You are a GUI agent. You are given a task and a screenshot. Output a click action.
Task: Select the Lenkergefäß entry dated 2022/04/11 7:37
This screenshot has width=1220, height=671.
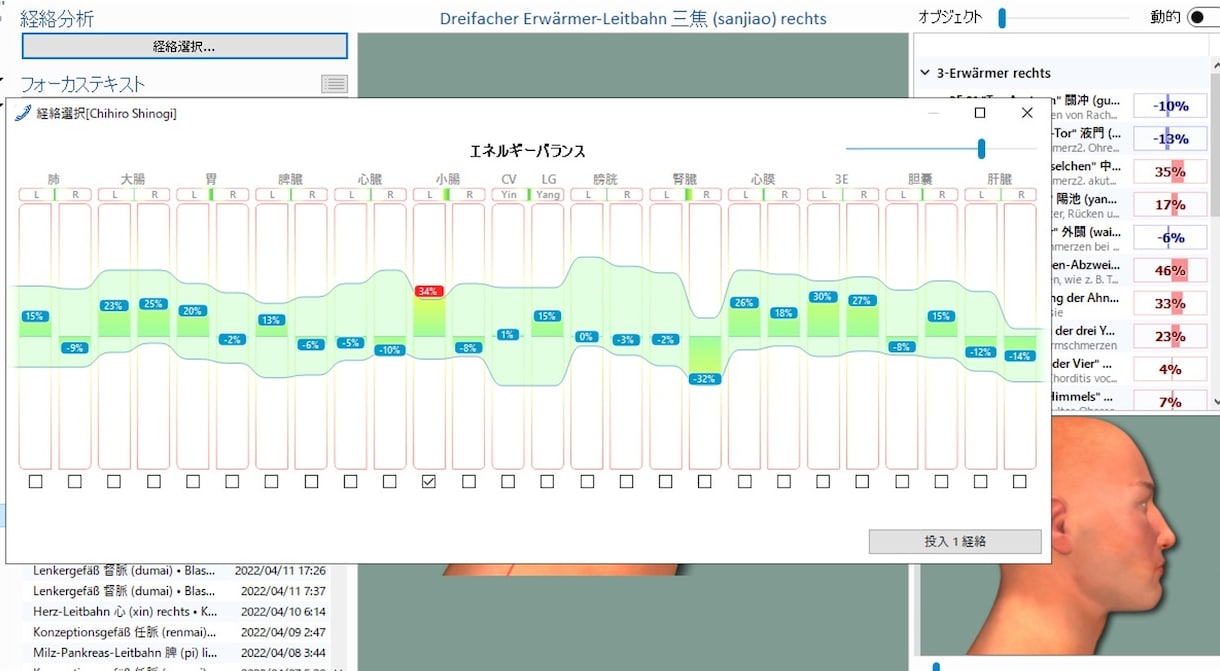pyautogui.click(x=182, y=591)
